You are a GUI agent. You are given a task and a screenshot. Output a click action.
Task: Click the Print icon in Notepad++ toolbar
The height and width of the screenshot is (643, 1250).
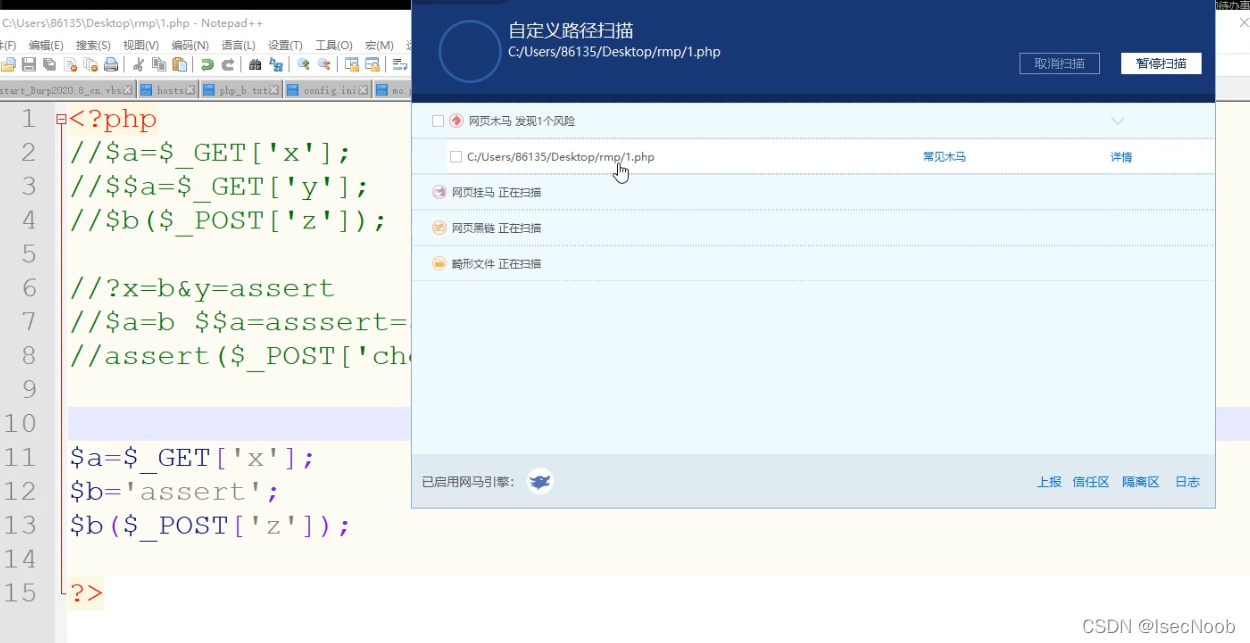pyautogui.click(x=111, y=65)
